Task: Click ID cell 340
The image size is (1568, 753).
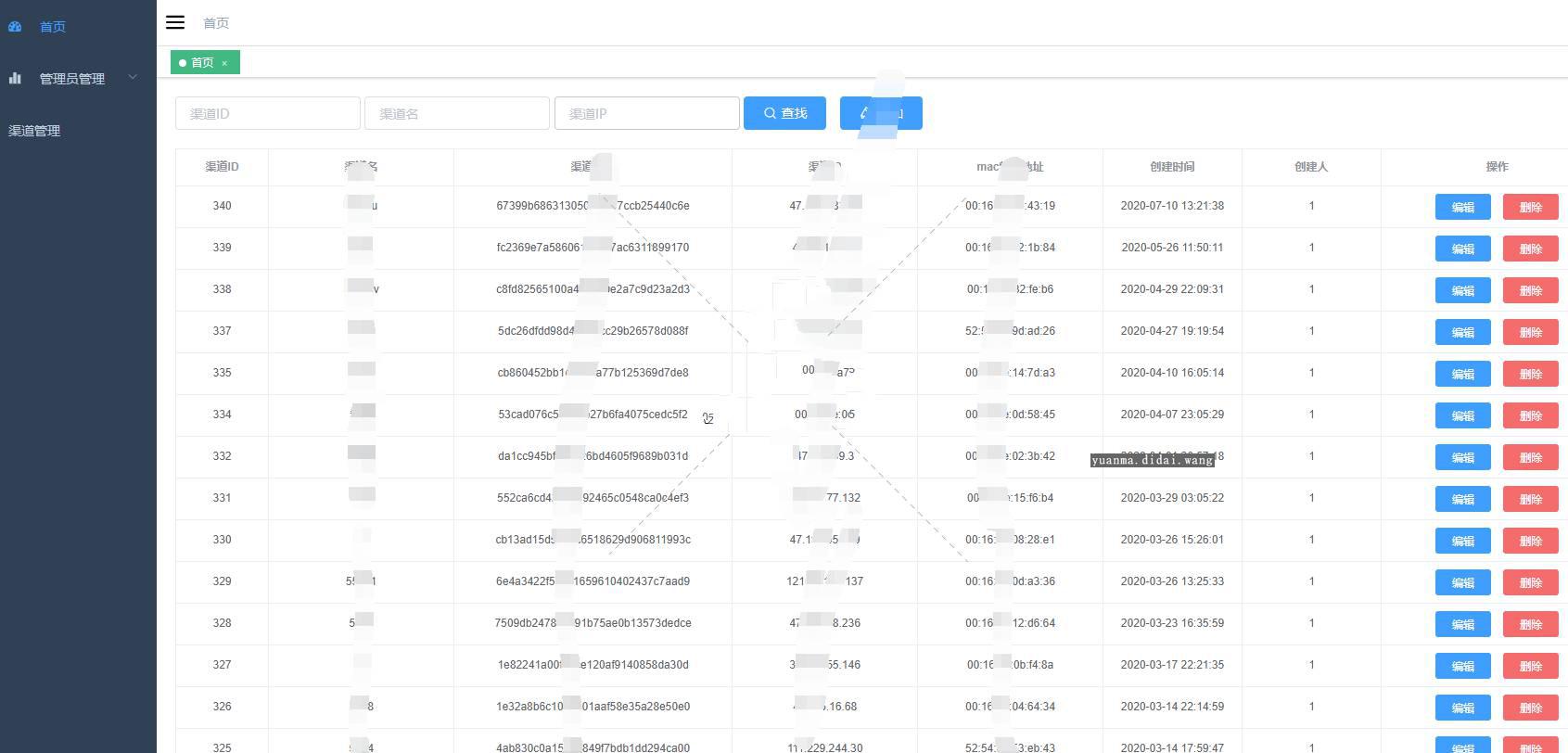Action: (x=222, y=206)
